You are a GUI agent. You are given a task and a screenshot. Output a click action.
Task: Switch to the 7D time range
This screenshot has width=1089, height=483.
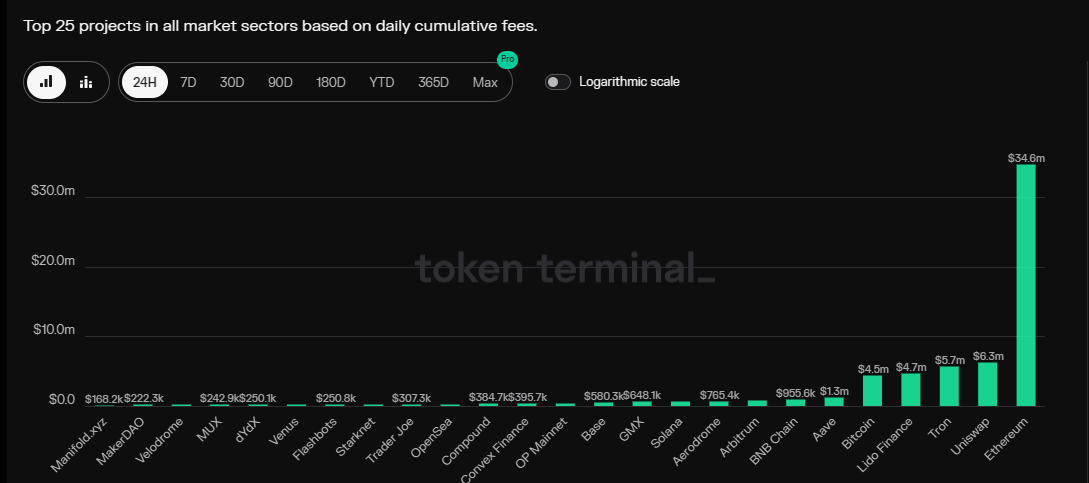pyautogui.click(x=188, y=82)
